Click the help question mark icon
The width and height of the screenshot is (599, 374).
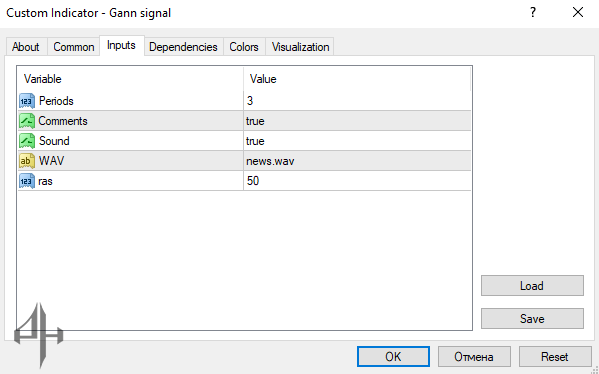(533, 13)
